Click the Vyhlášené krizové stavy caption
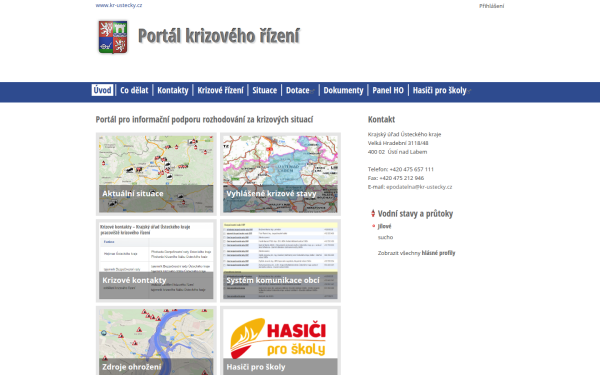The height and width of the screenshot is (375, 600). [271, 194]
